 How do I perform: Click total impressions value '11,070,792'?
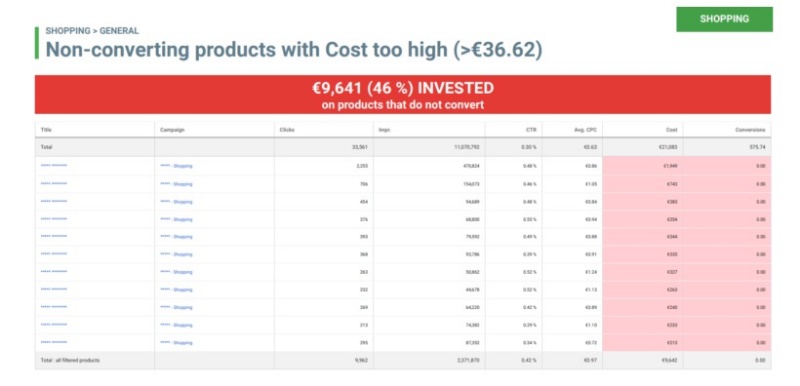point(467,147)
